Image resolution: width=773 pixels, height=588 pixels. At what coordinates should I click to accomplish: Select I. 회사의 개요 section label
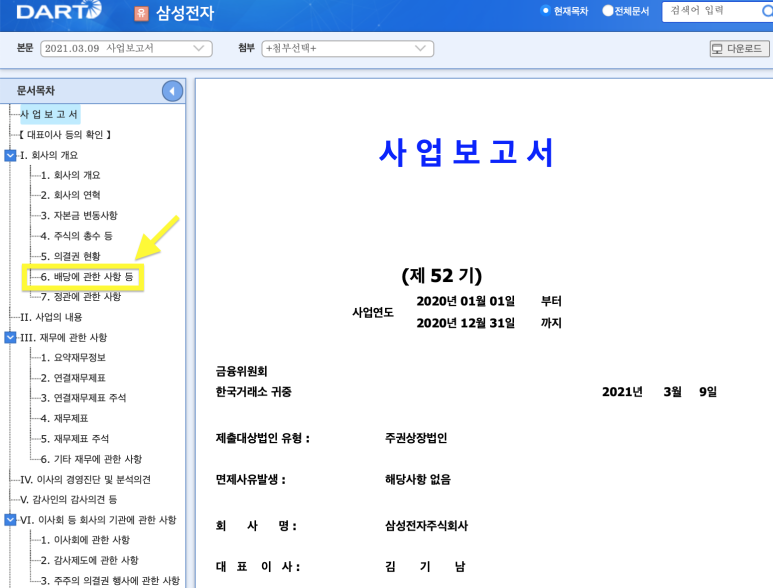[49, 155]
